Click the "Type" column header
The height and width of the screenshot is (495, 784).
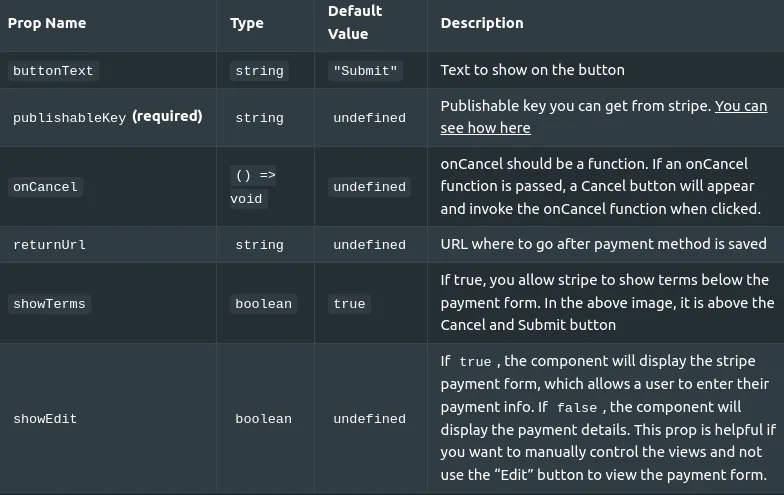point(247,23)
